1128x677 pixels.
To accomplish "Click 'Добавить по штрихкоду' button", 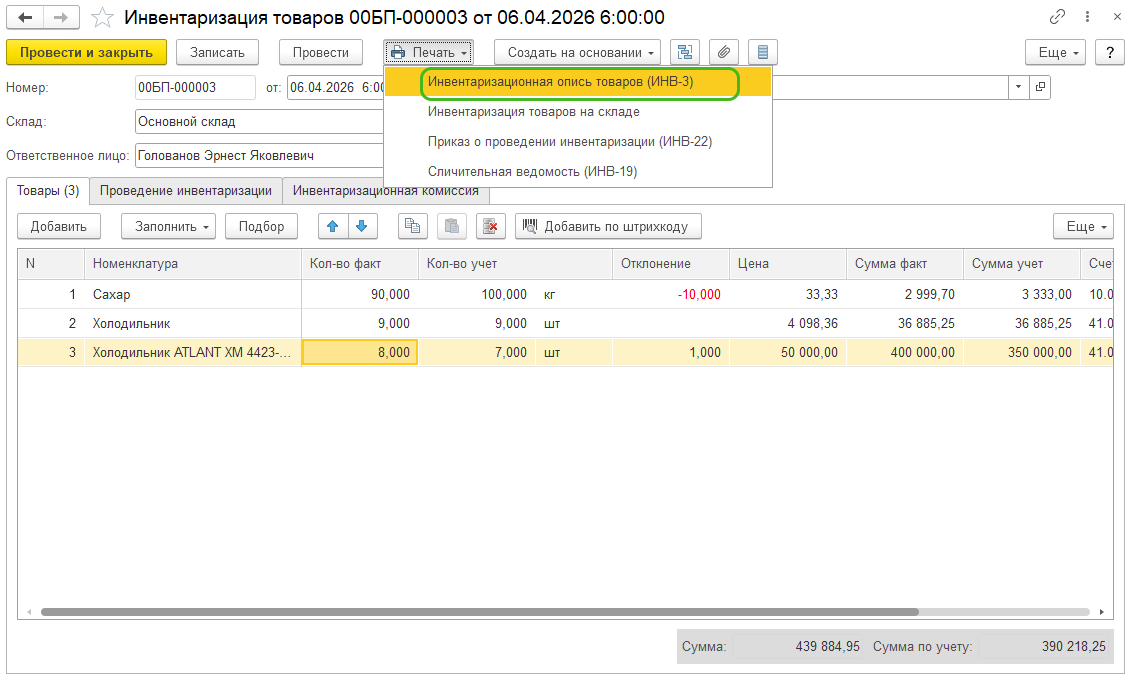I will coord(607,226).
